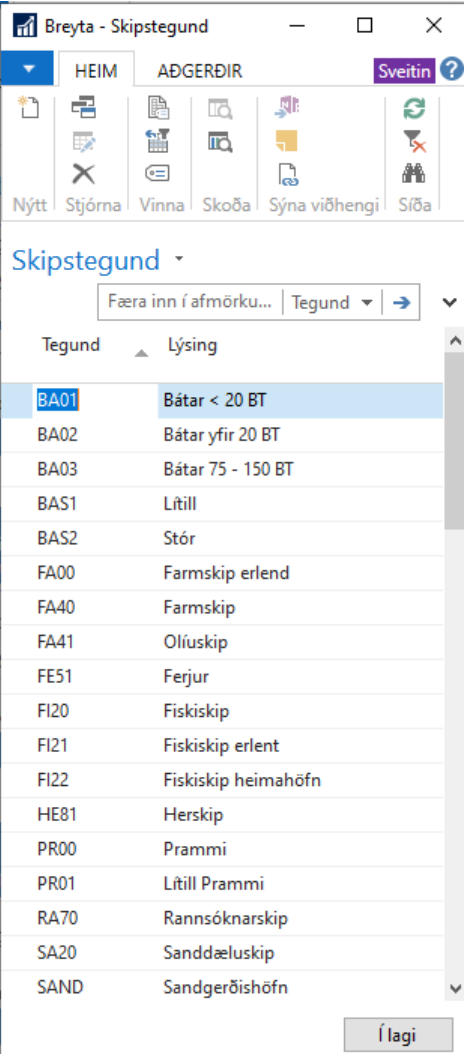Select the HEIM ribbon tab
Image resolution: width=466 pixels, height=1054 pixels.
[96, 71]
